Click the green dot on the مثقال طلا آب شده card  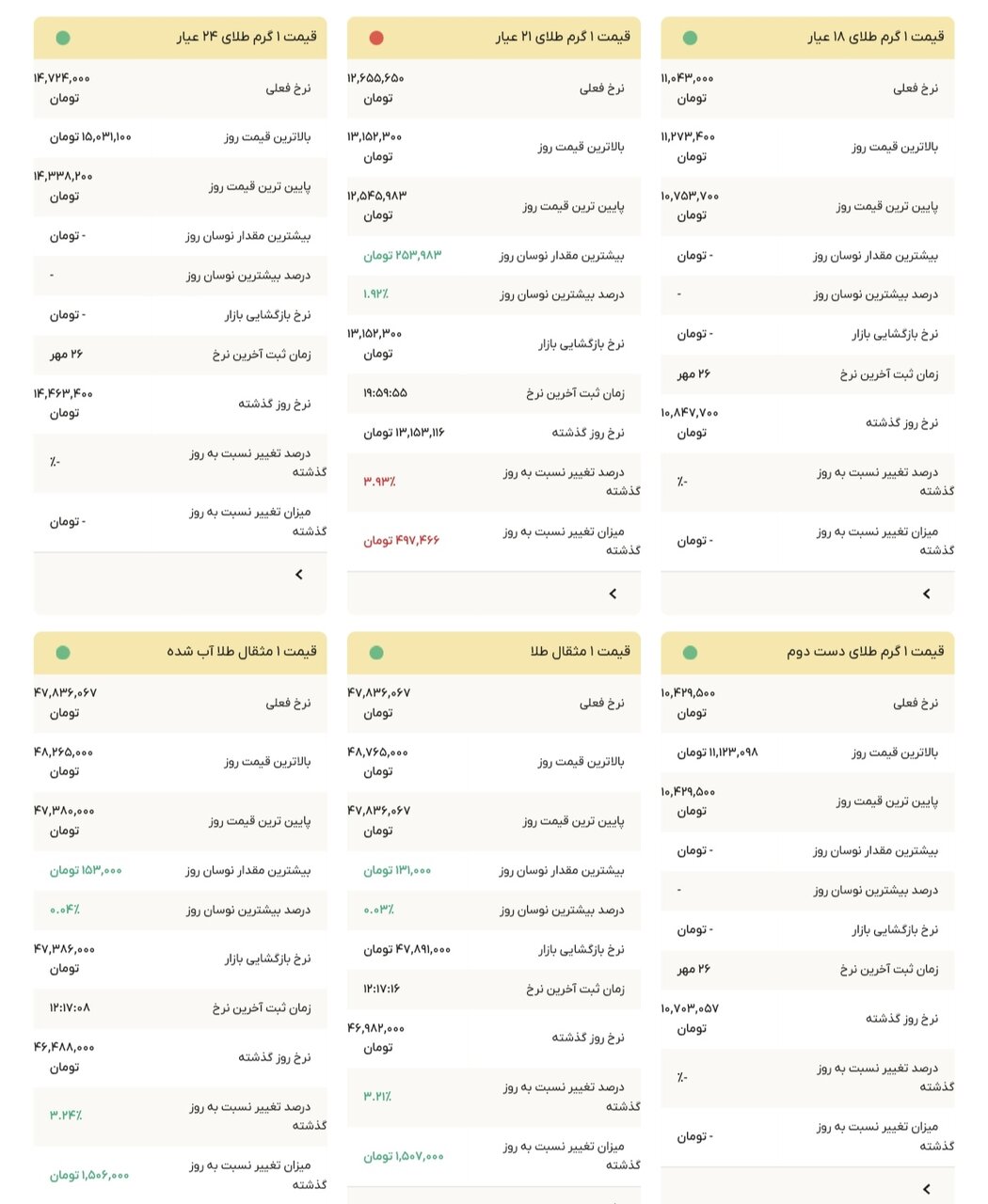click(63, 653)
